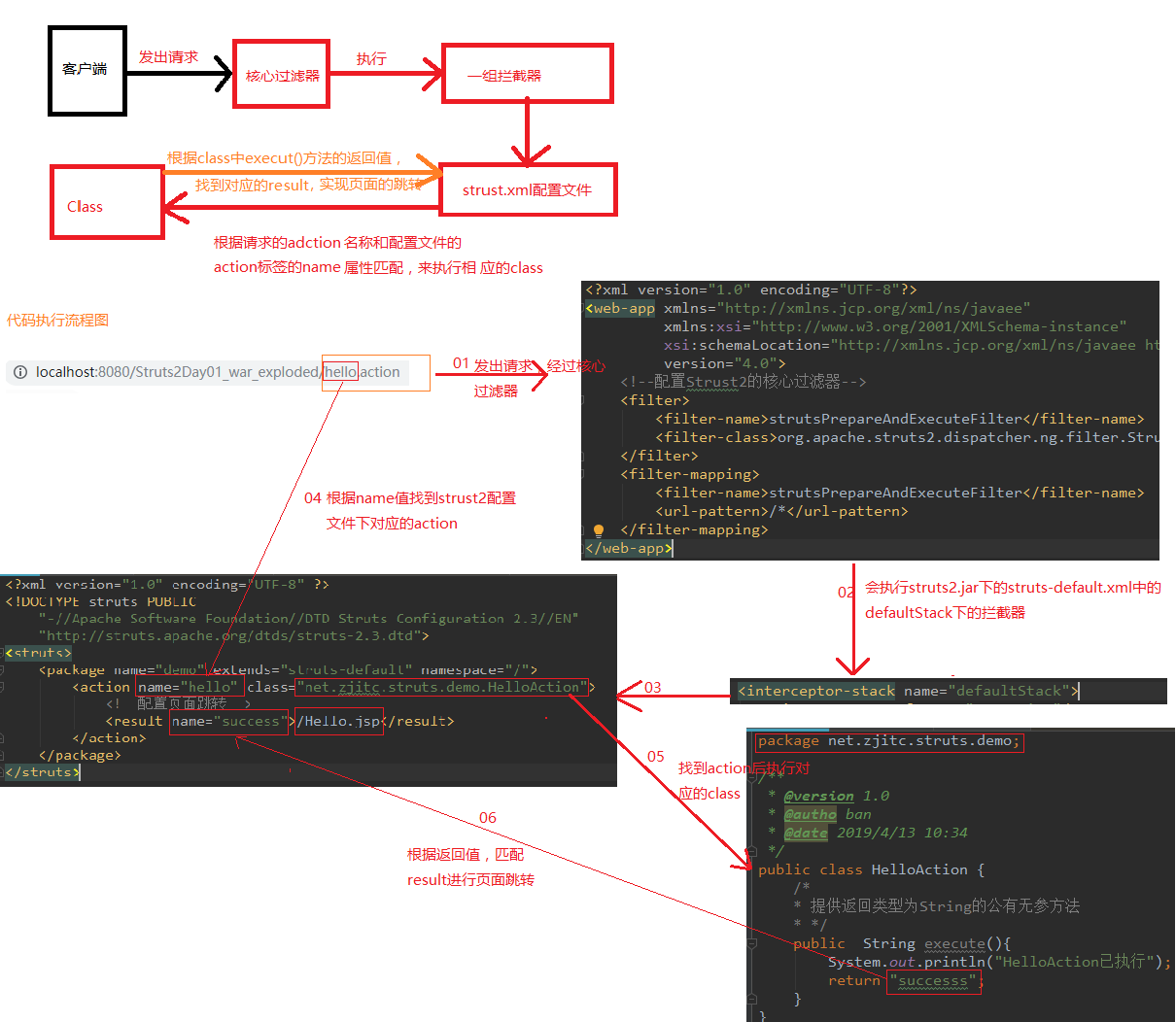Click the @autho ban Javadoc tag
The width and height of the screenshot is (1176, 1022).
click(827, 814)
